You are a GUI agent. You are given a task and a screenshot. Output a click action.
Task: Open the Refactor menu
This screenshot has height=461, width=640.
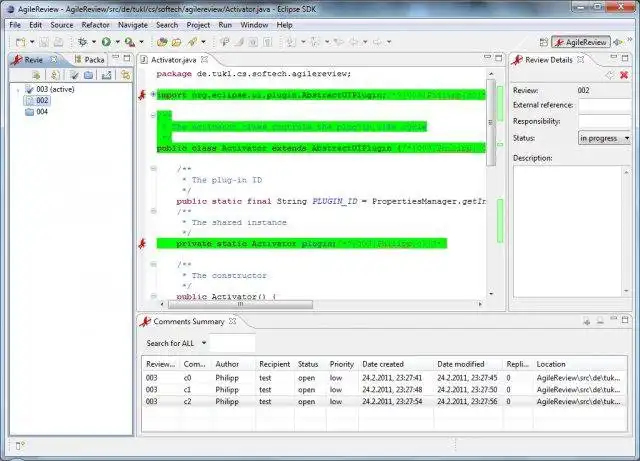(x=95, y=25)
